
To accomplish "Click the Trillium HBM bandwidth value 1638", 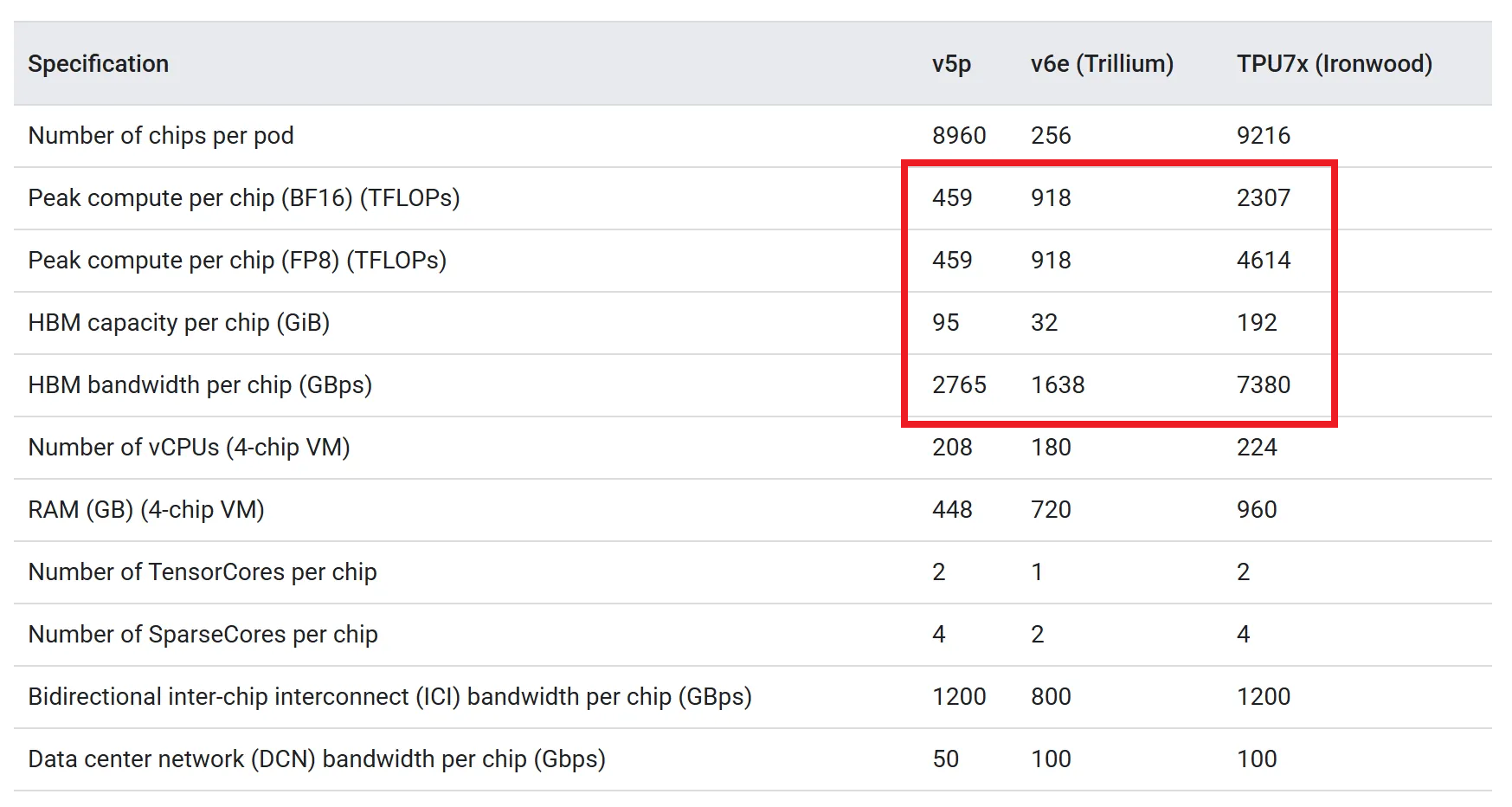I will (1058, 385).
